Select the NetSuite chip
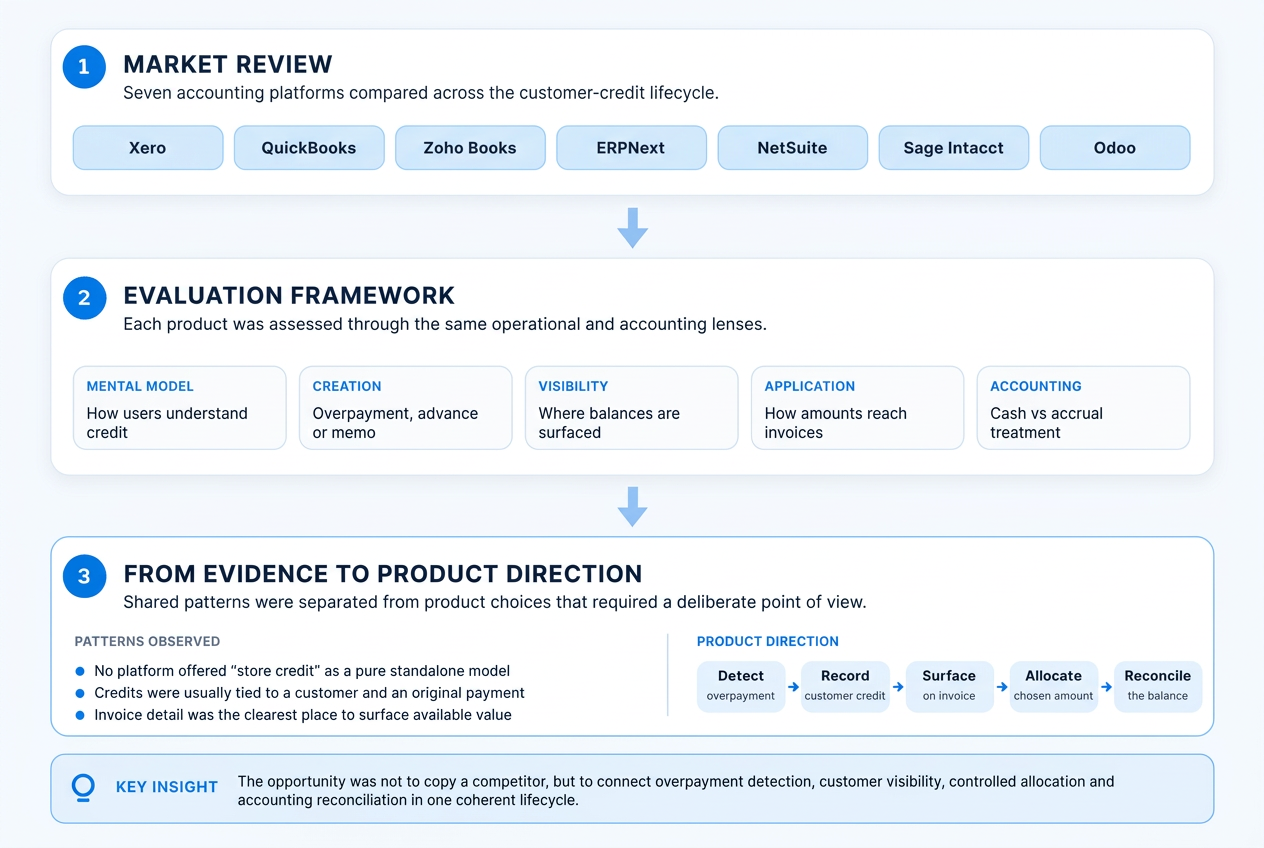1264x848 pixels. [x=793, y=147]
